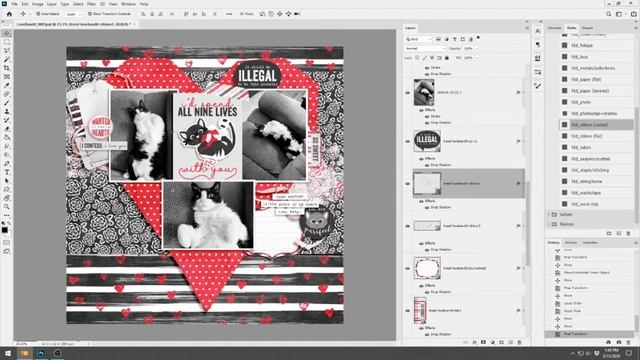Image resolution: width=640 pixels, height=360 pixels.
Task: Click Delete state trash icon in History panel
Action: 629,342
